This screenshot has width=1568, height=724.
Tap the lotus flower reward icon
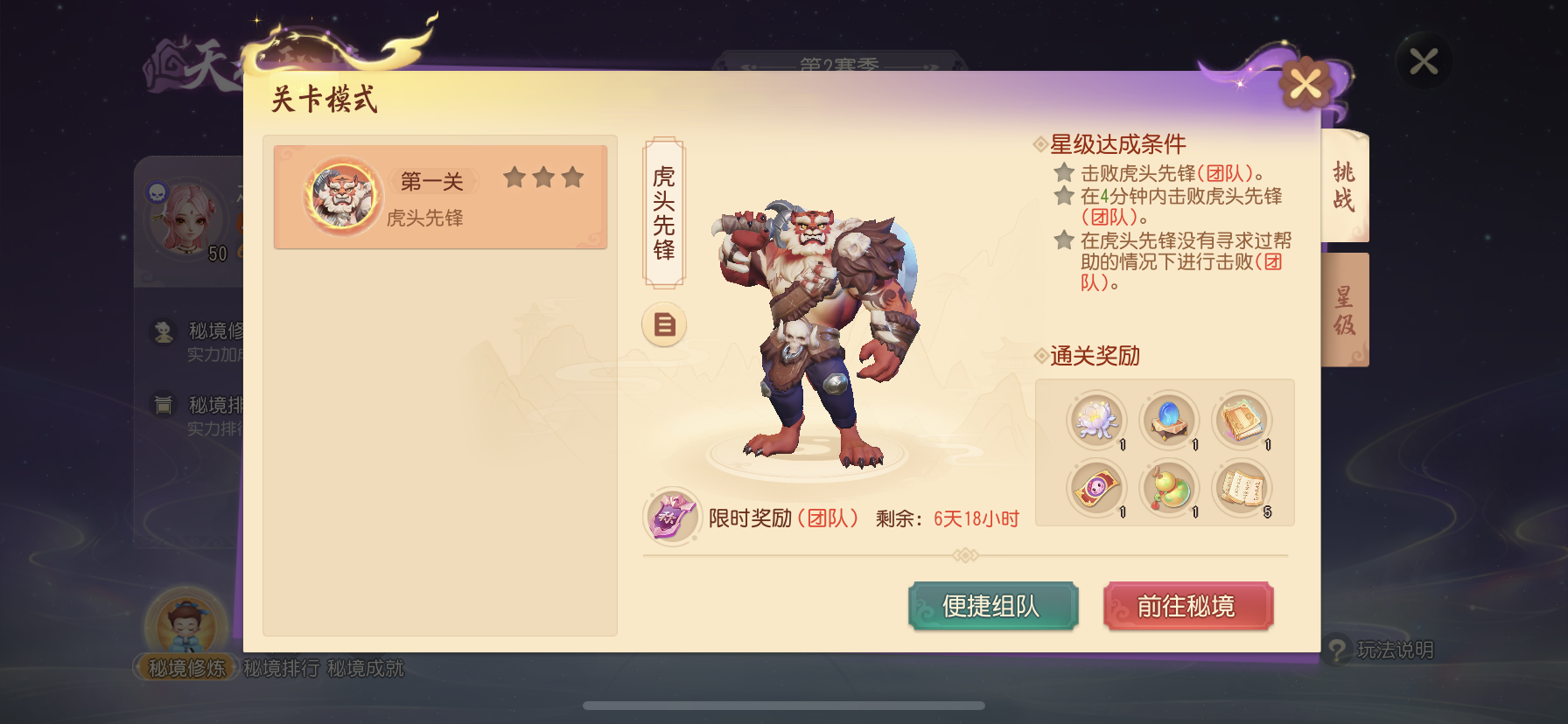(x=1095, y=420)
